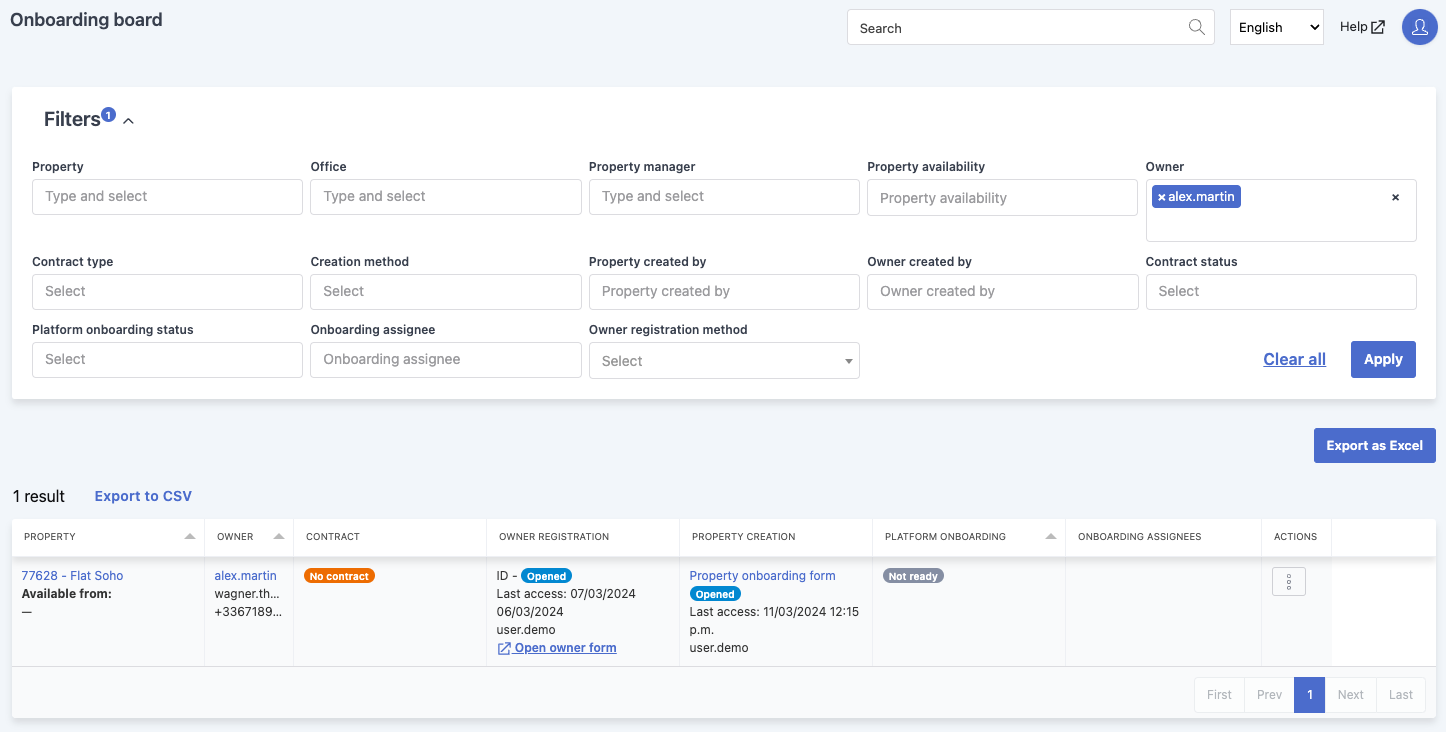This screenshot has width=1446, height=732.
Task: Export the results as Excel
Action: (1374, 445)
